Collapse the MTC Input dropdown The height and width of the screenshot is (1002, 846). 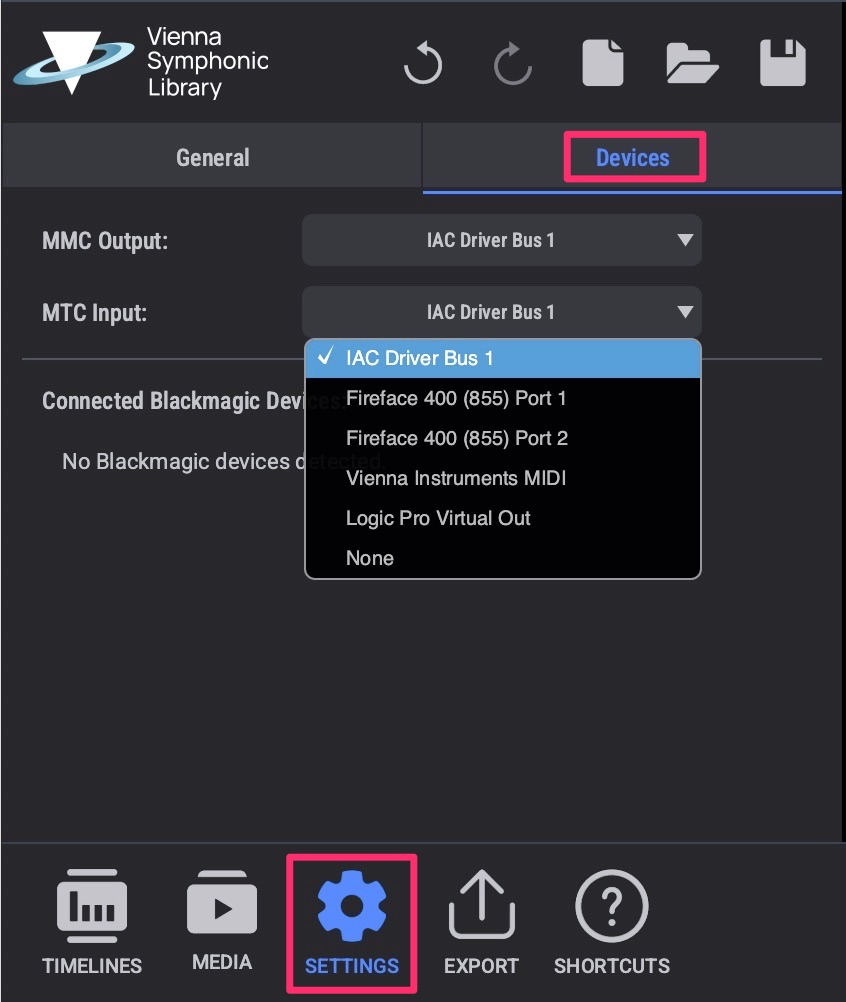502,312
